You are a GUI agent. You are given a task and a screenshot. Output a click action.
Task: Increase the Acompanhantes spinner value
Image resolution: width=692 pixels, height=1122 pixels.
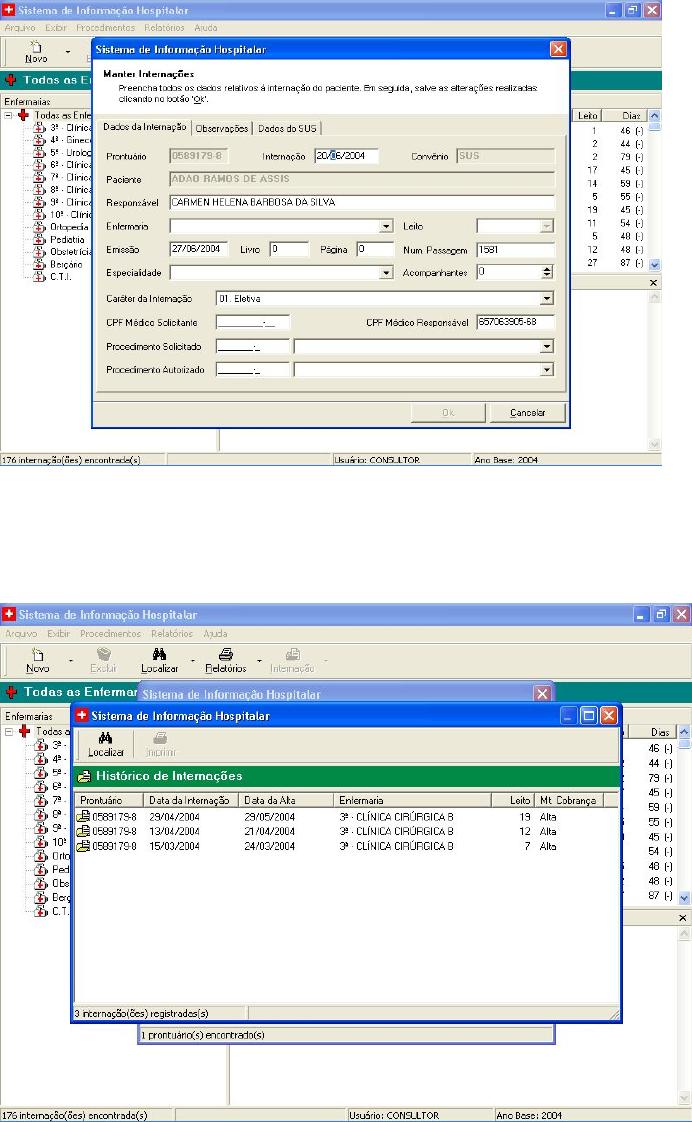[547, 269]
